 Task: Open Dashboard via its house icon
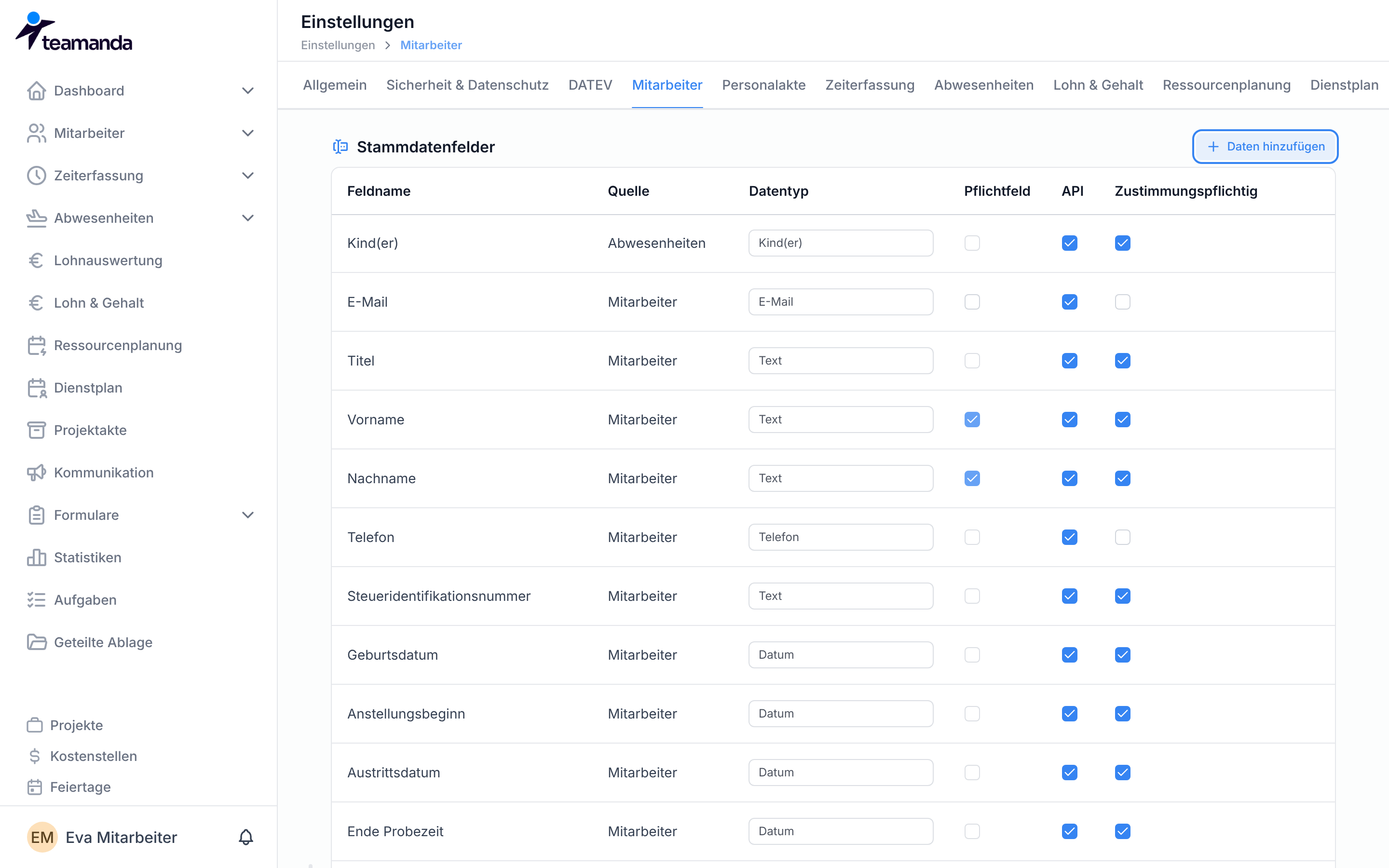pyautogui.click(x=37, y=91)
